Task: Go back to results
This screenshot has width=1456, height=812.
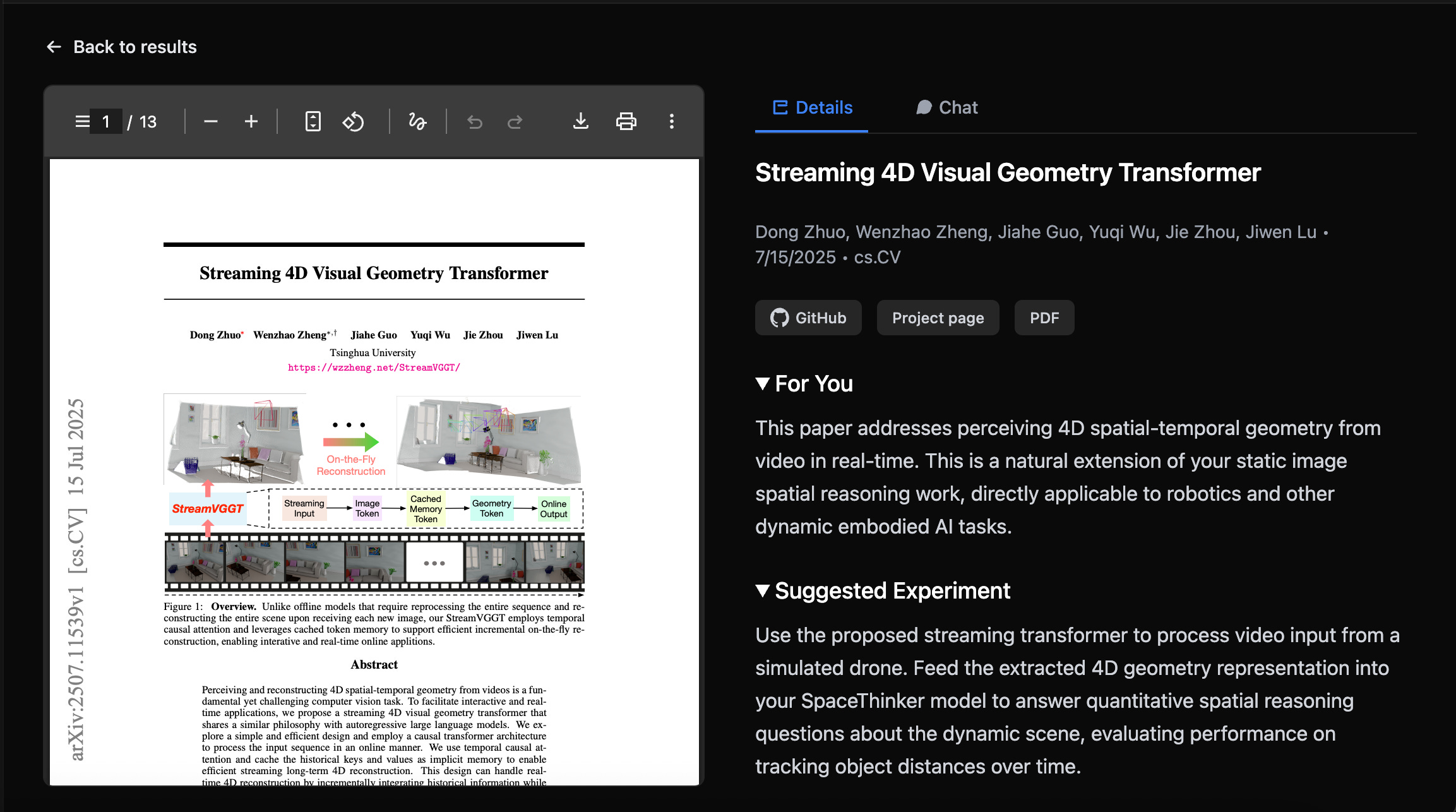Action: click(x=122, y=47)
